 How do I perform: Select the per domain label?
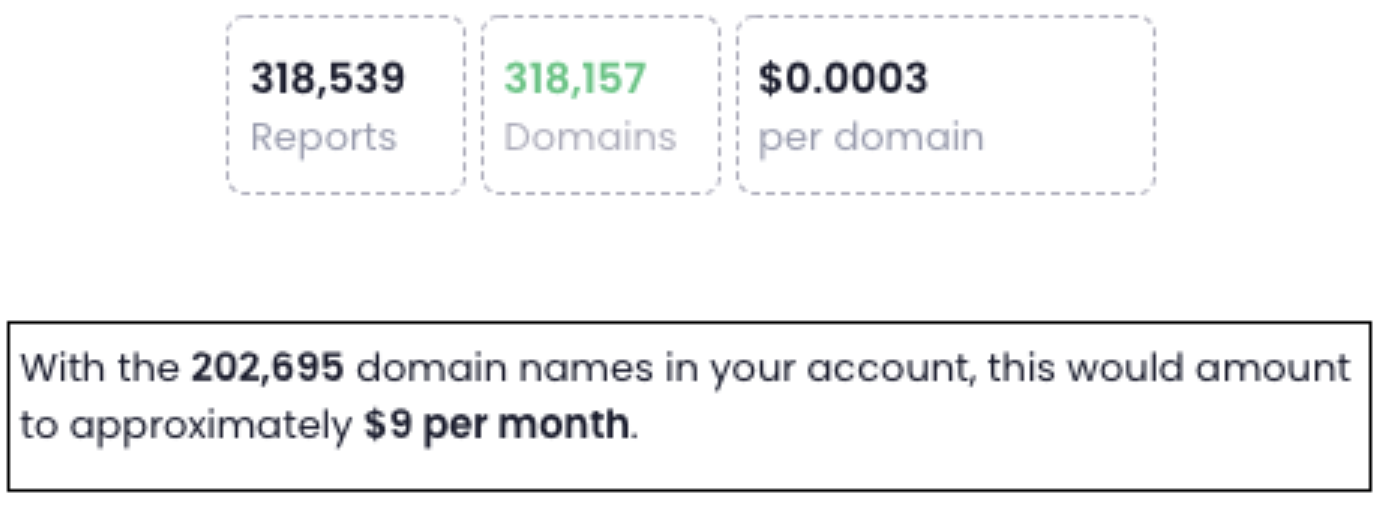click(871, 137)
